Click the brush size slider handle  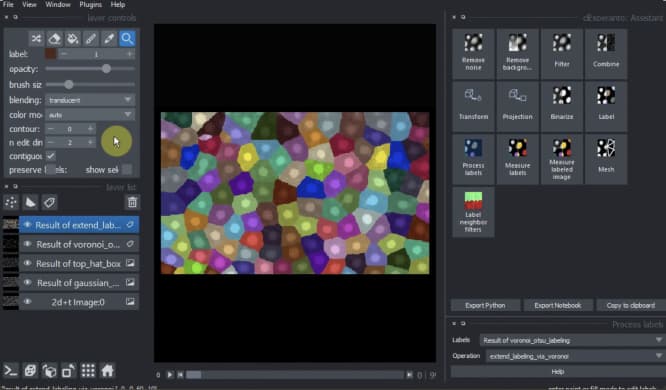[x=69, y=85]
